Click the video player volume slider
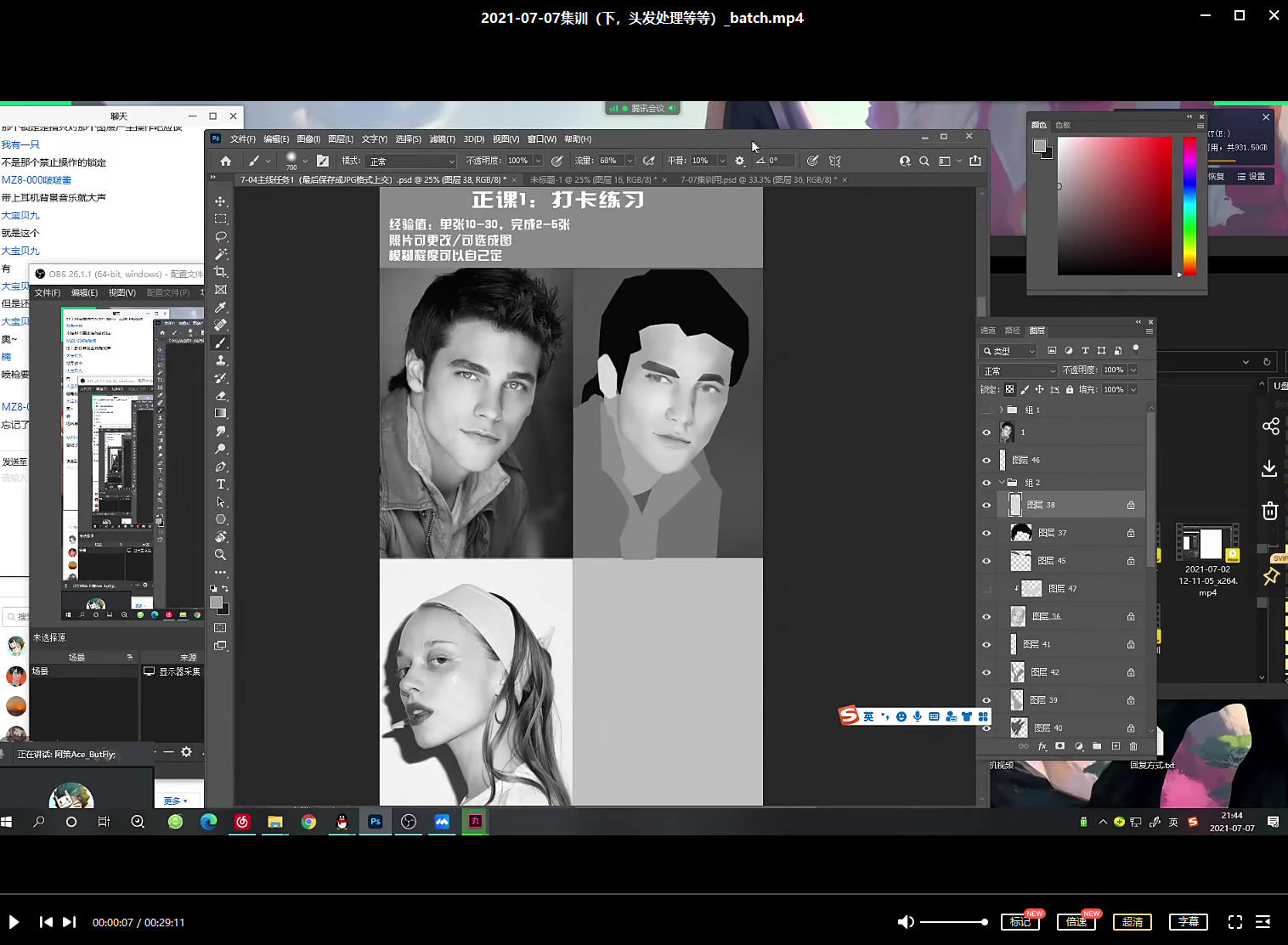Screen dimensions: 1288x945 [952, 922]
